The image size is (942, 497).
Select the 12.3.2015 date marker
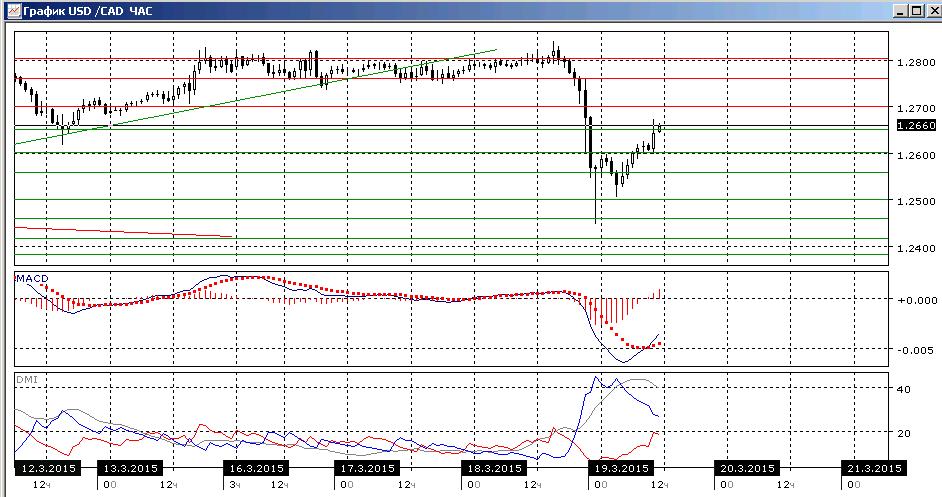point(48,468)
